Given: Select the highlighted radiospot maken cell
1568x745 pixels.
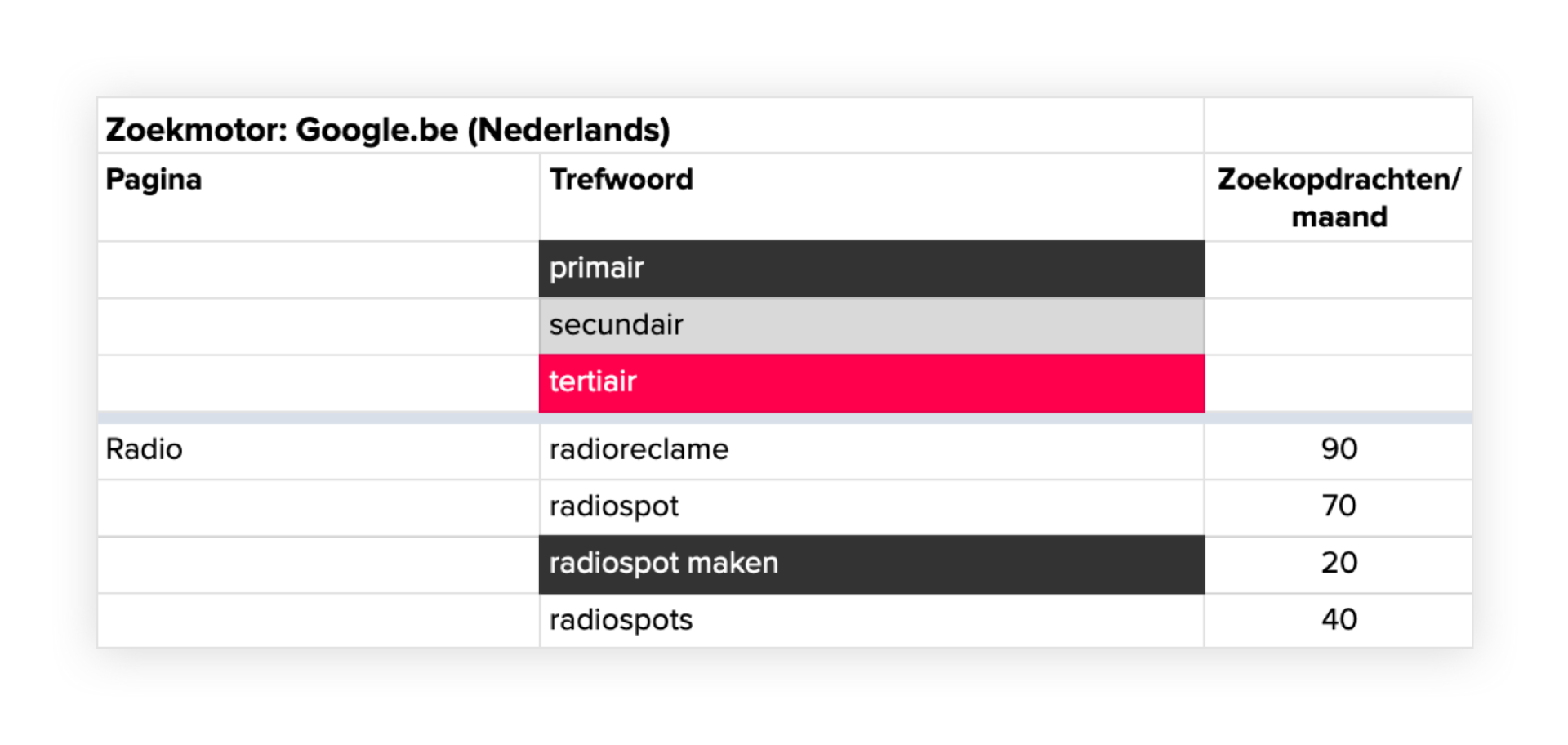Looking at the screenshot, I should pyautogui.click(x=871, y=564).
